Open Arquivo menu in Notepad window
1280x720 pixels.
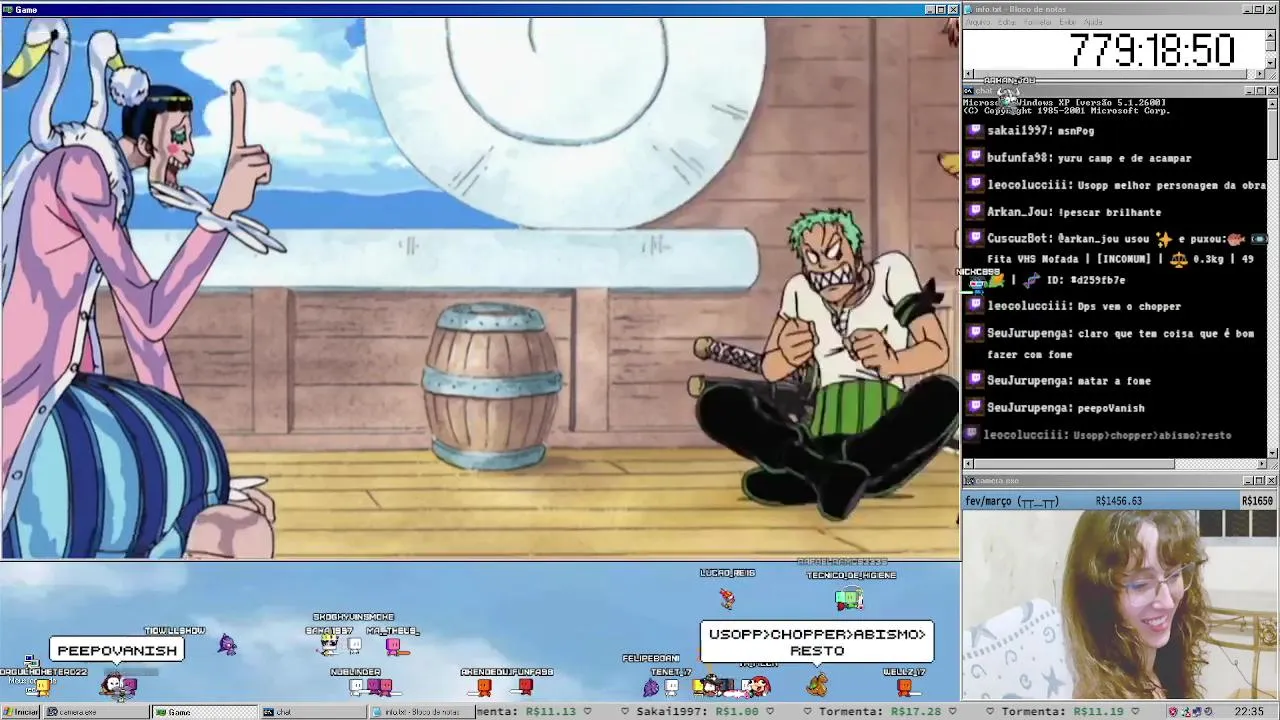tap(977, 22)
